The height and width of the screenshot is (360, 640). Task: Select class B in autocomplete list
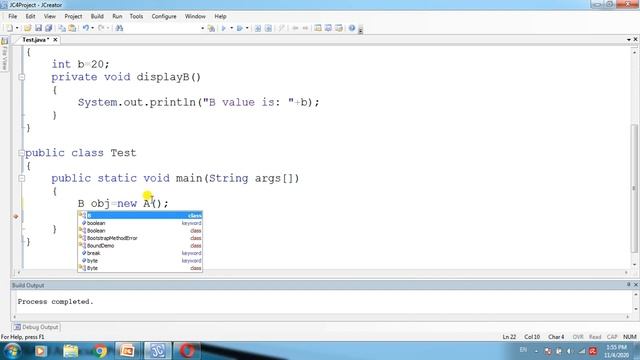[x=140, y=216]
